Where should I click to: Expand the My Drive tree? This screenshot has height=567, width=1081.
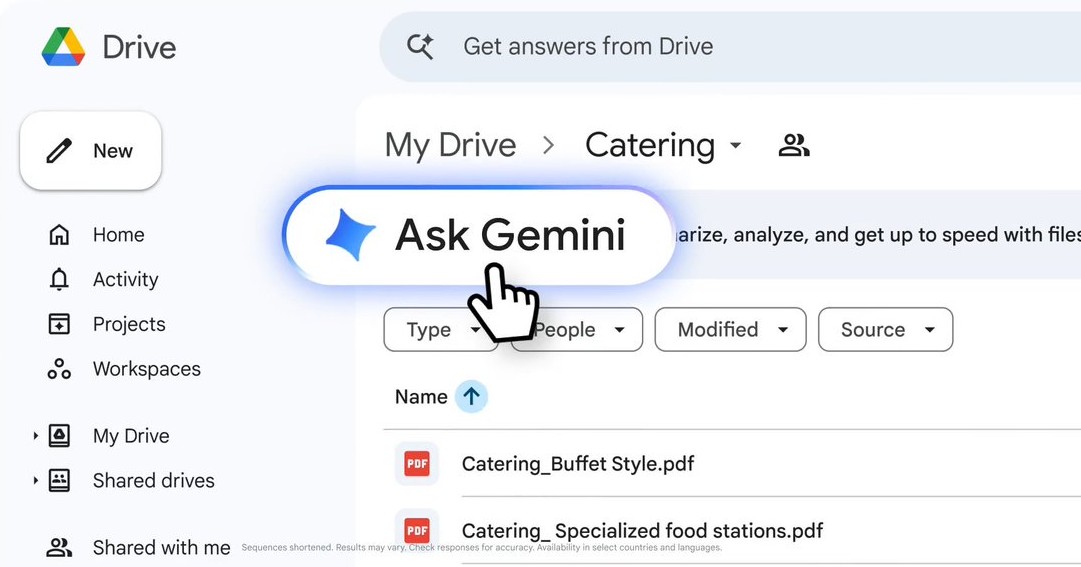pyautogui.click(x=35, y=436)
